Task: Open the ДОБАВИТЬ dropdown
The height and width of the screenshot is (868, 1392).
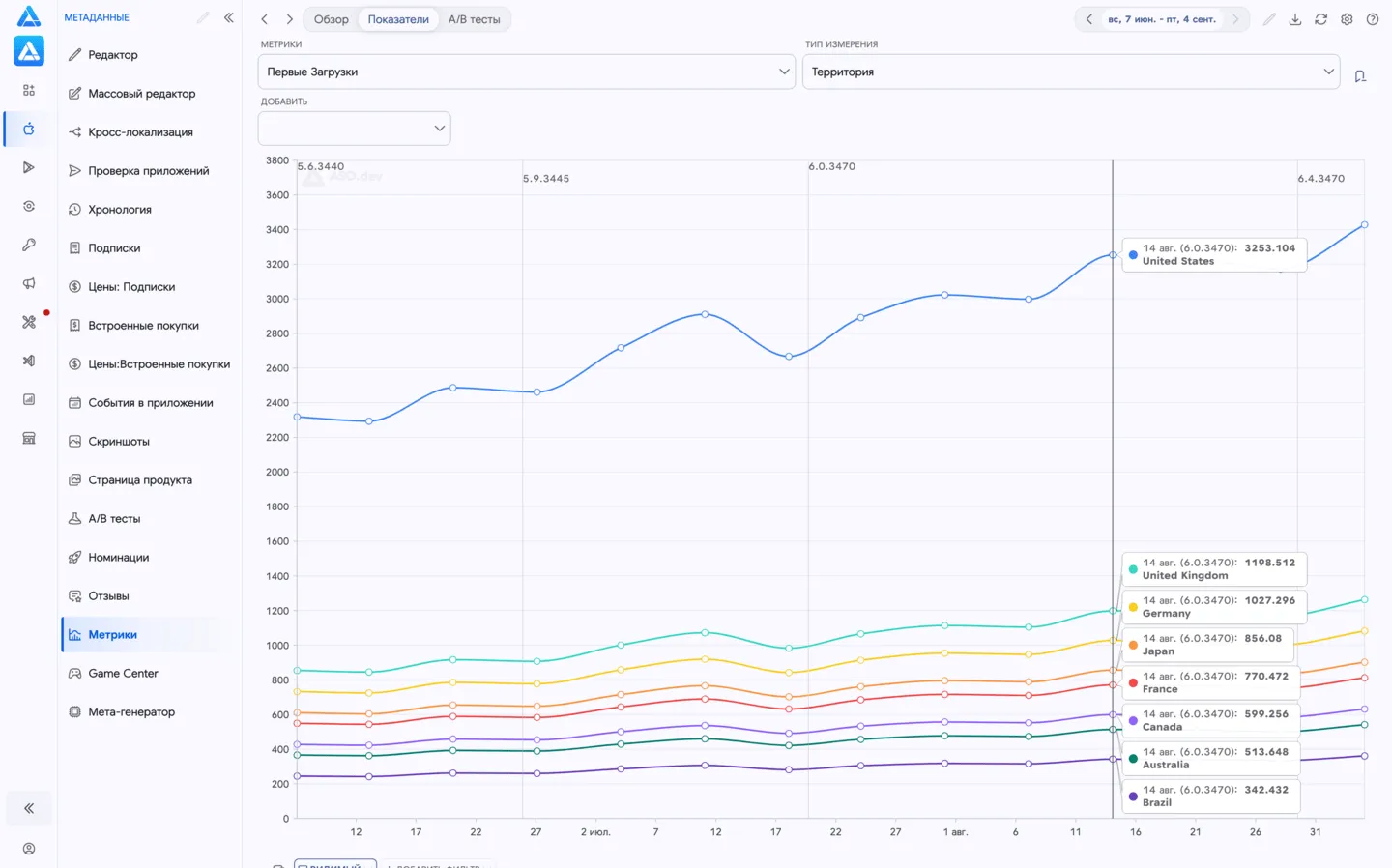Action: (354, 129)
